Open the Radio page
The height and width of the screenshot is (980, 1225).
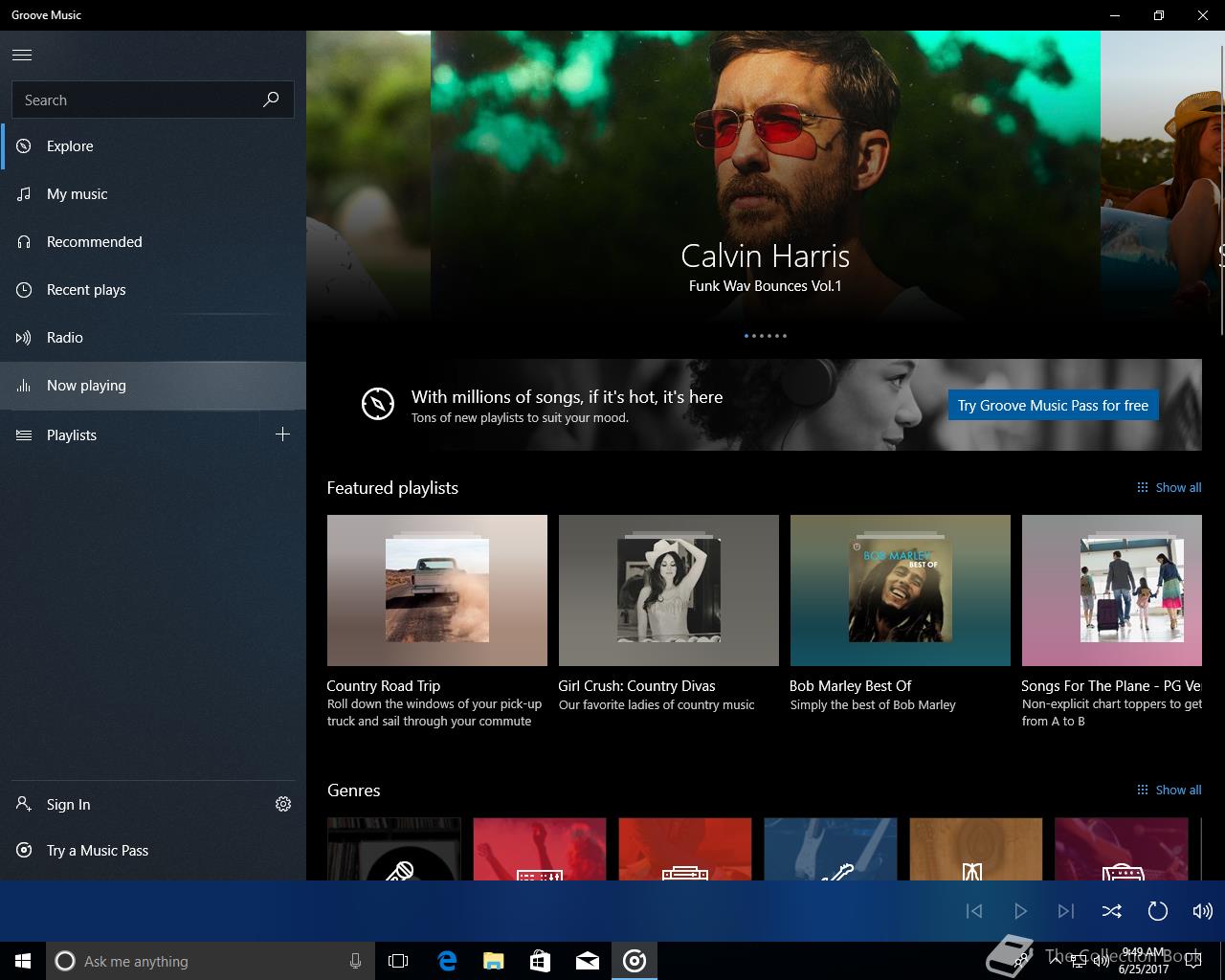point(153,338)
